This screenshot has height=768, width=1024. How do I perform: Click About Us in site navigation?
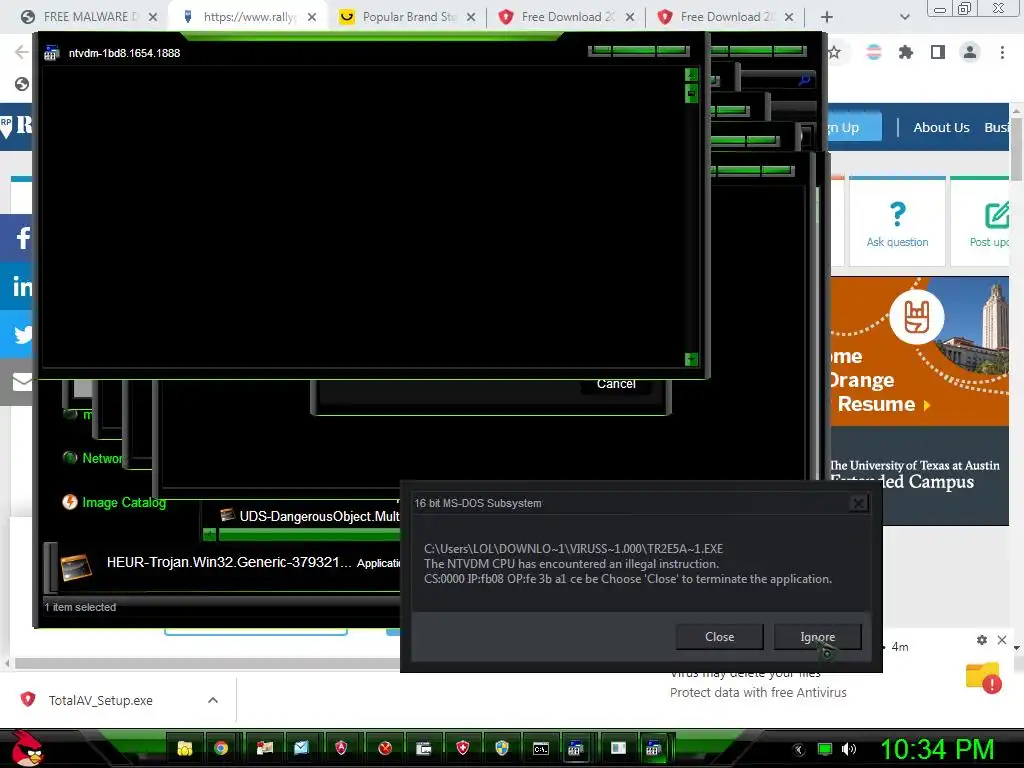click(940, 127)
